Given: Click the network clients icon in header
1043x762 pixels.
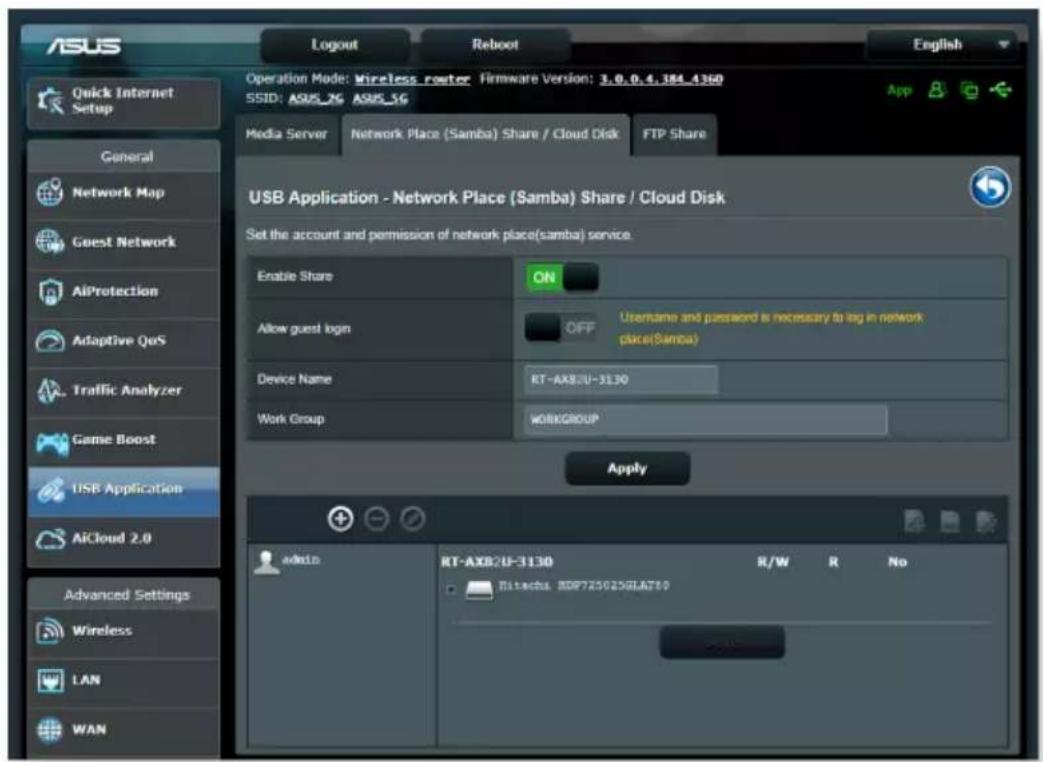Looking at the screenshot, I should pyautogui.click(x=969, y=90).
